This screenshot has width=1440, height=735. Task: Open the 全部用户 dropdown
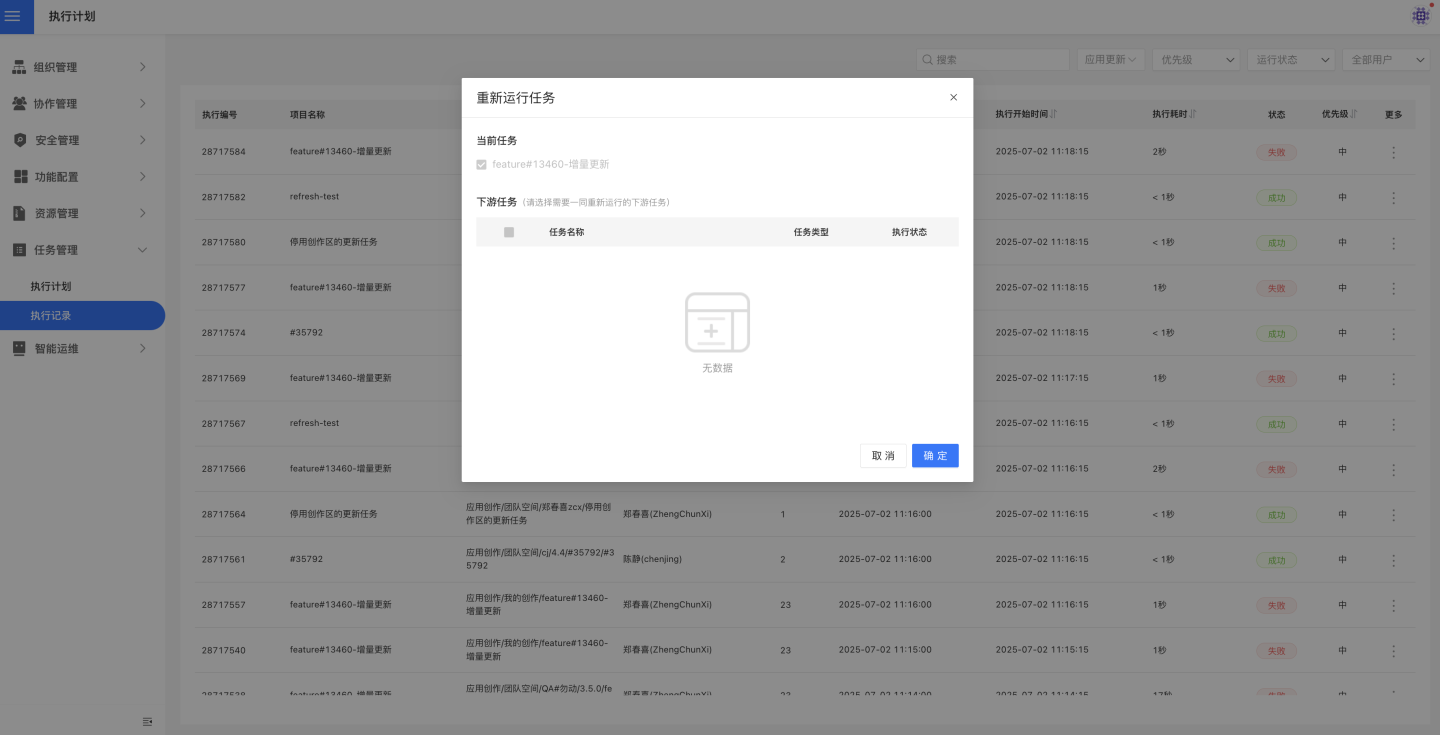point(1385,60)
